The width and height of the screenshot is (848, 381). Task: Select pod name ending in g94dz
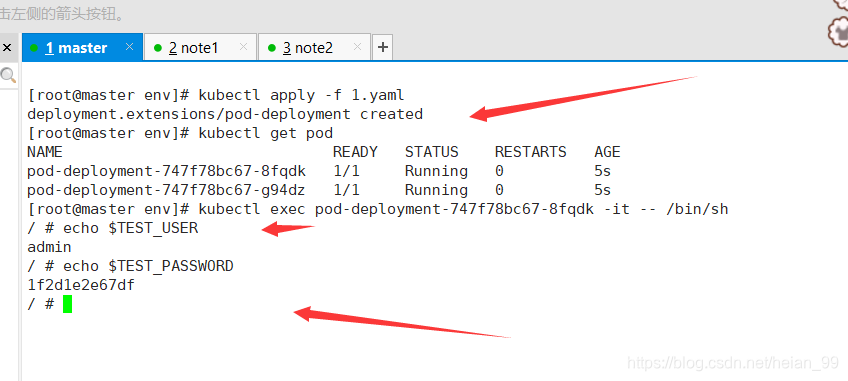167,190
